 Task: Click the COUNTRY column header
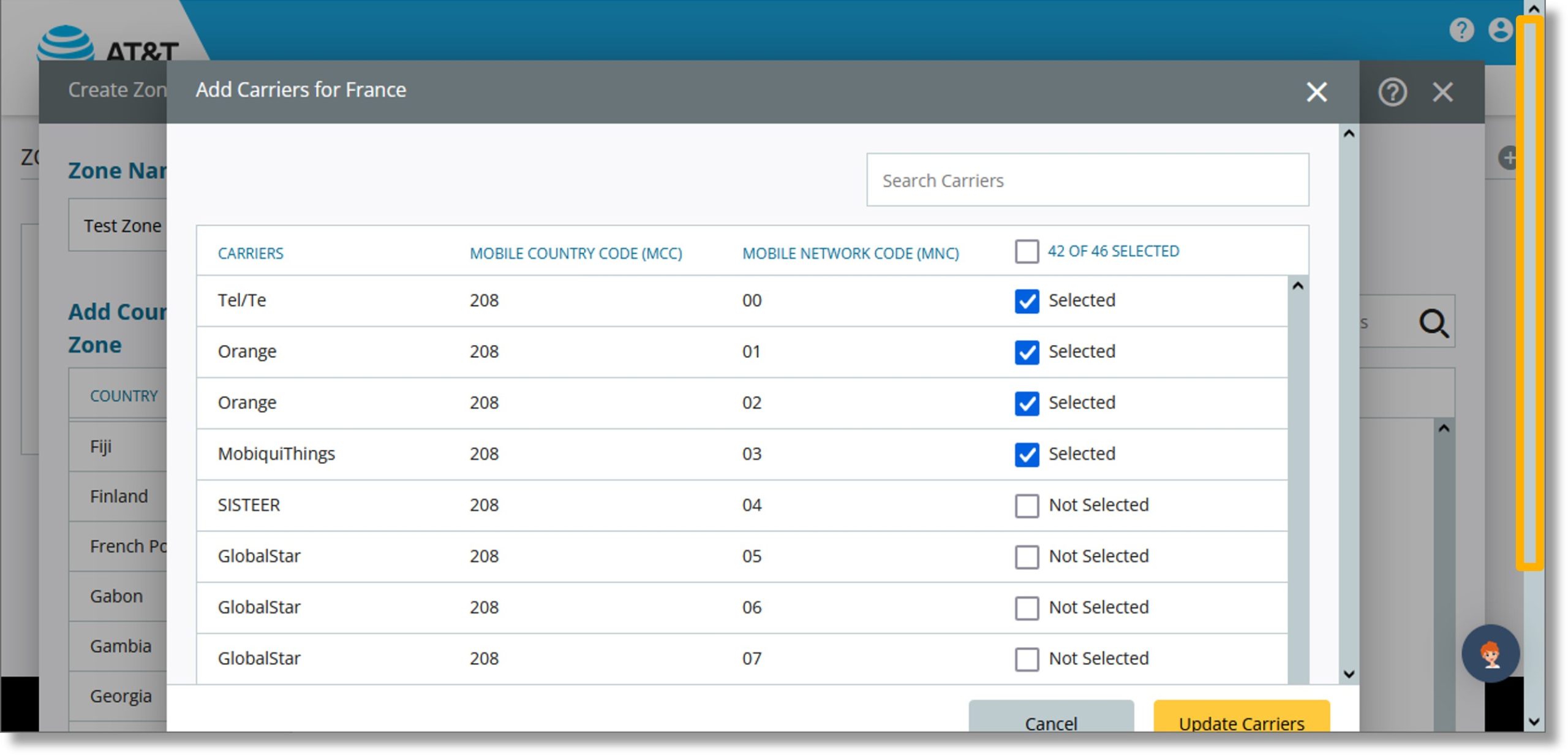pos(124,396)
